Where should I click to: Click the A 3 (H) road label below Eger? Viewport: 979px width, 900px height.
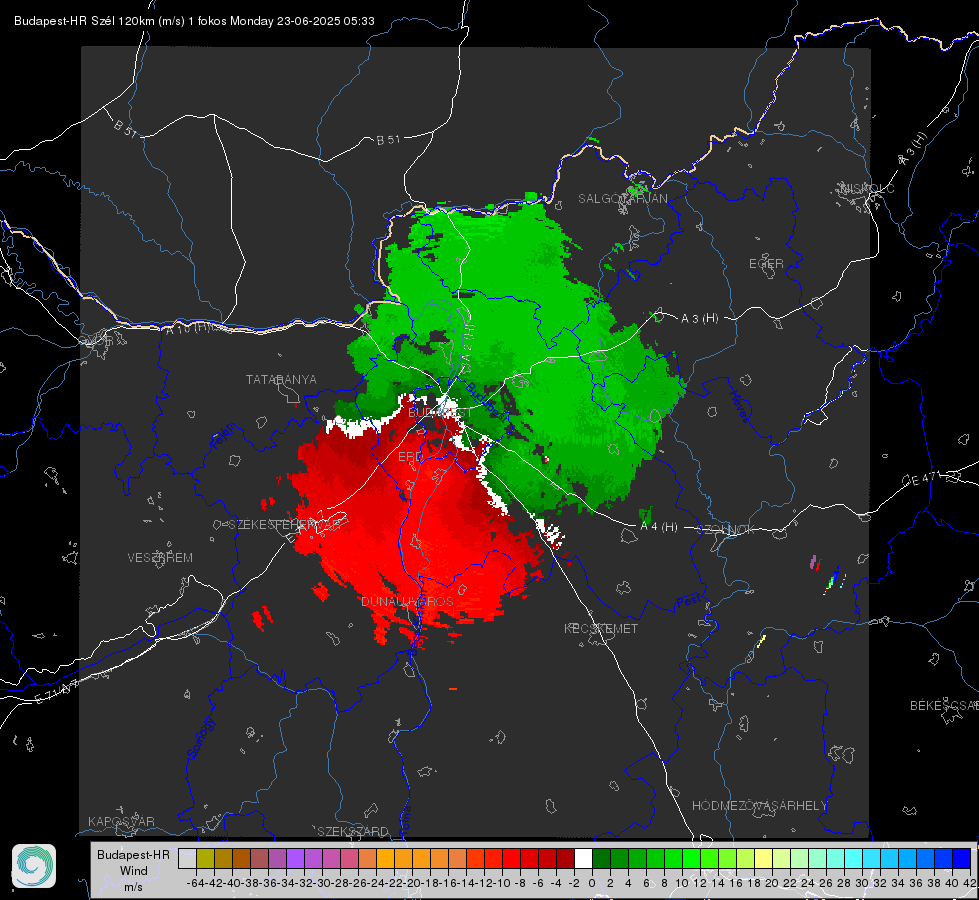coord(699,319)
